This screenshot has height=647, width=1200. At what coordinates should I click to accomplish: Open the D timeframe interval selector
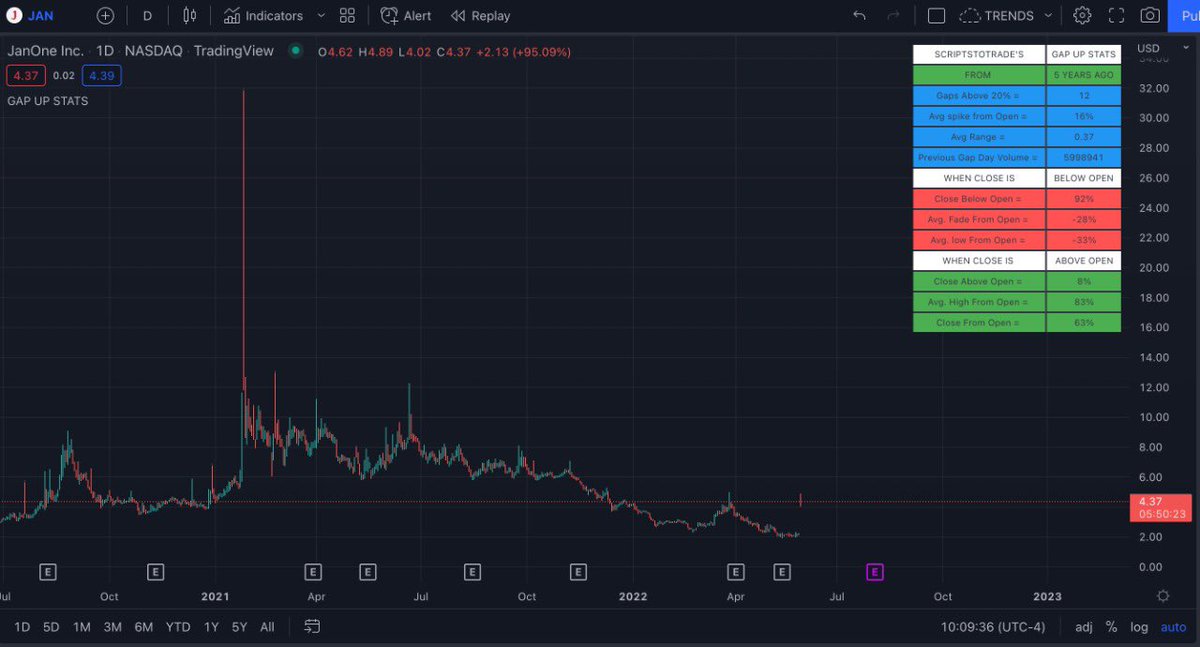[148, 16]
